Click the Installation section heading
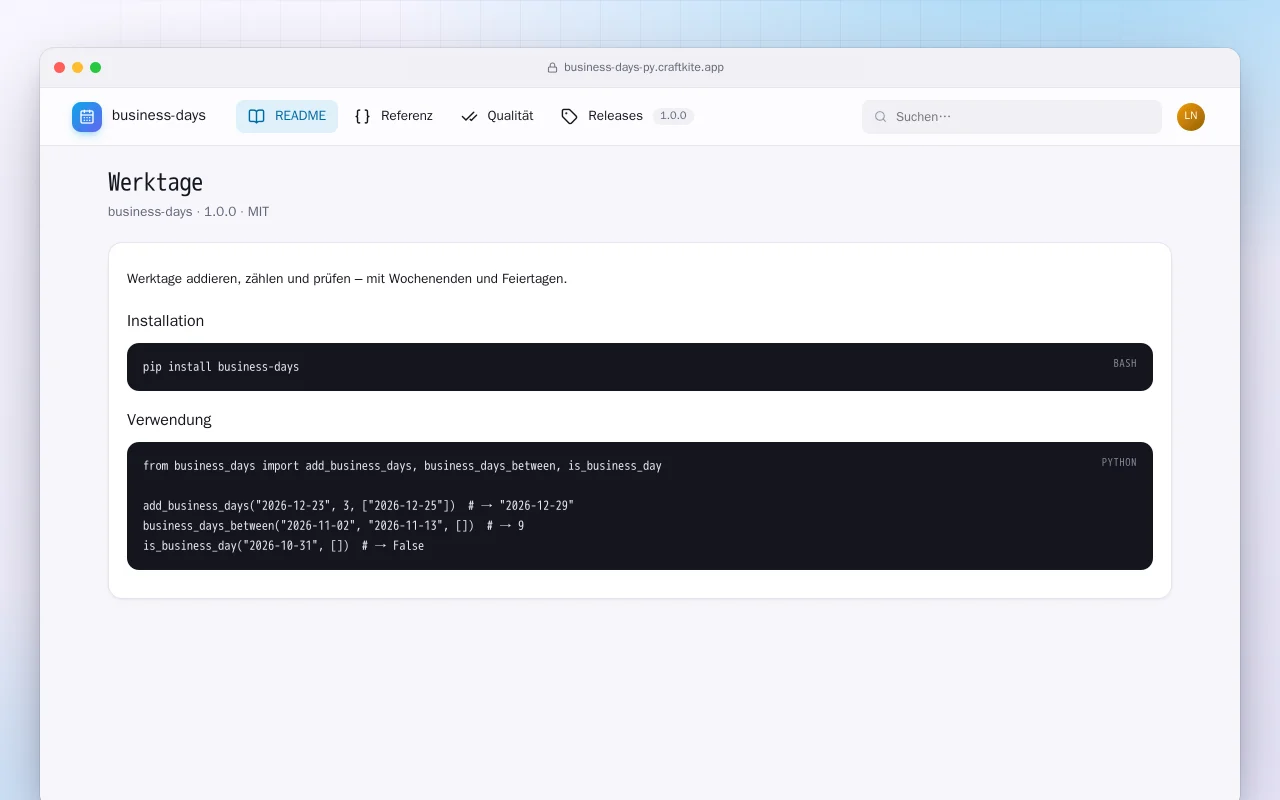 coord(165,321)
